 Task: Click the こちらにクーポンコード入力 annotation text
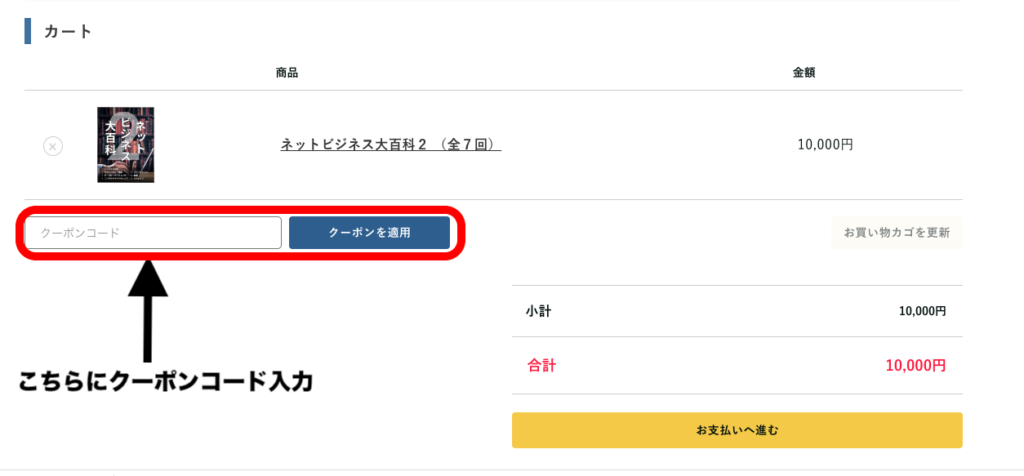click(166, 382)
